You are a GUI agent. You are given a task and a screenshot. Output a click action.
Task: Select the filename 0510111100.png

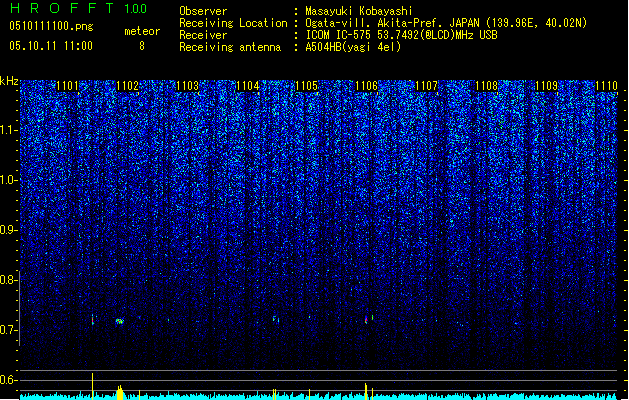pyautogui.click(x=51, y=26)
